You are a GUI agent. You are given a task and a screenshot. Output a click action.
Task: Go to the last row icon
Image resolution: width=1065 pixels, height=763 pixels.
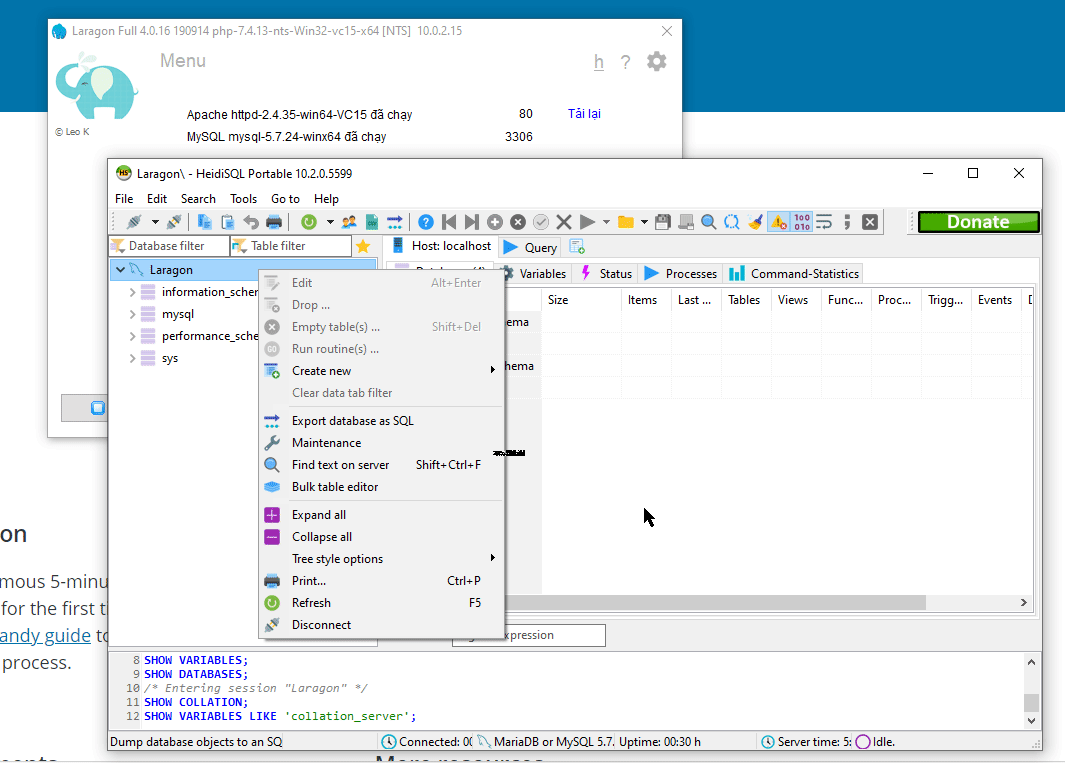(471, 221)
